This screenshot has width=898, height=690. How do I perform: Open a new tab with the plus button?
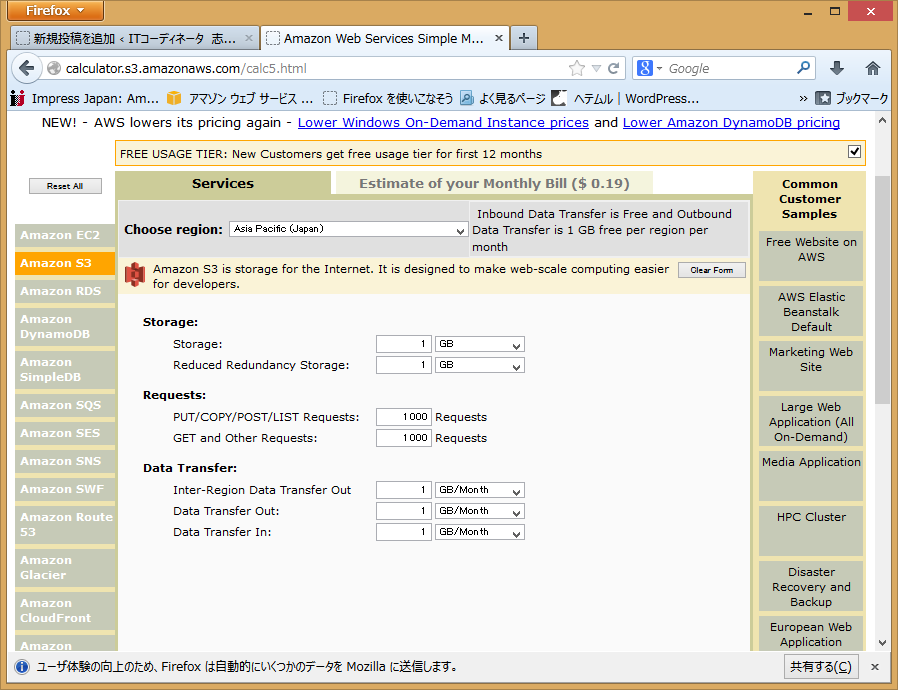click(x=523, y=38)
